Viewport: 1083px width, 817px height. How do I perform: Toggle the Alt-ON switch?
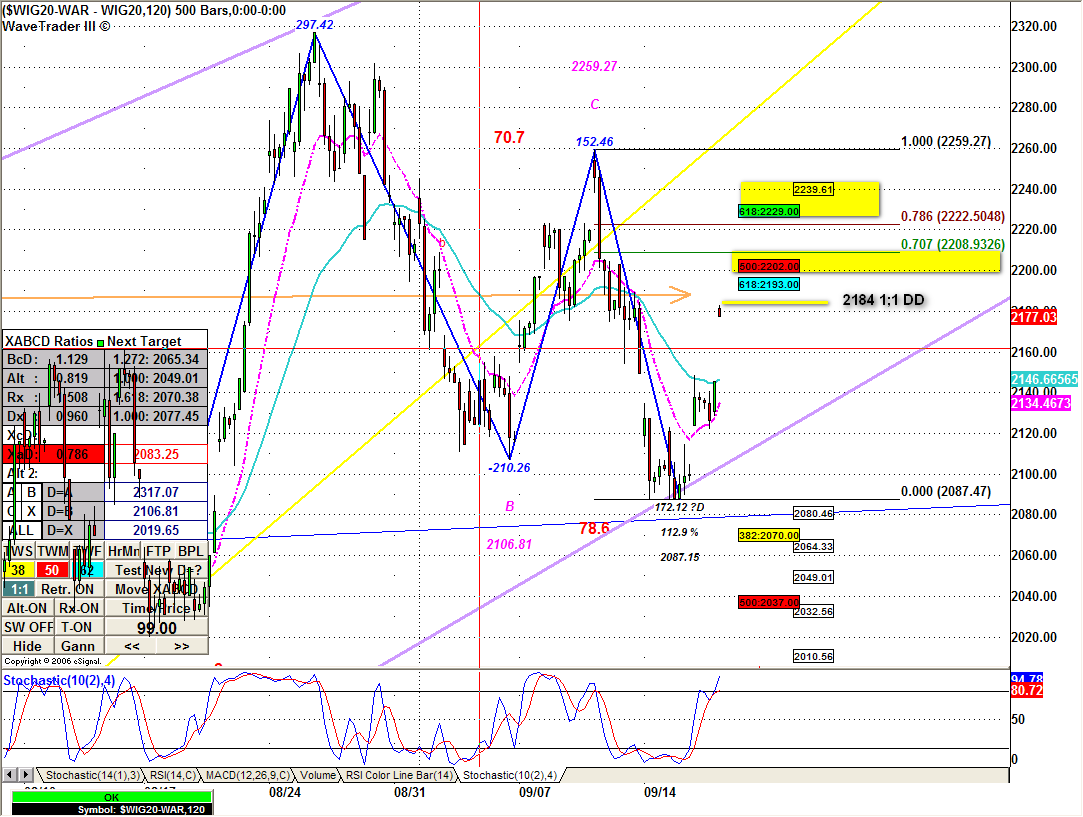point(27,608)
